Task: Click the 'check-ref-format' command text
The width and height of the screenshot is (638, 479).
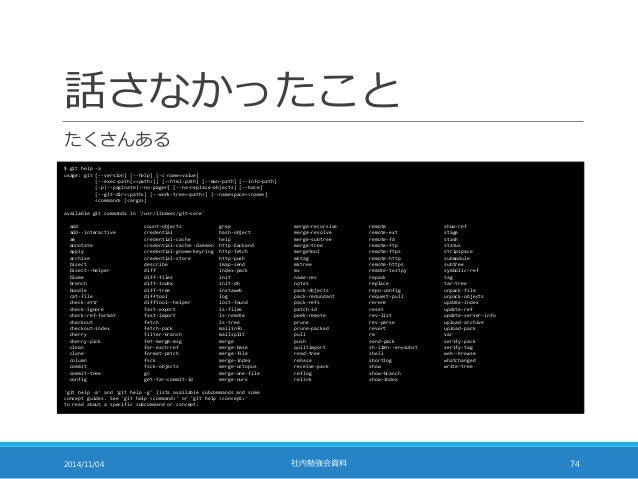Action: tap(93, 316)
